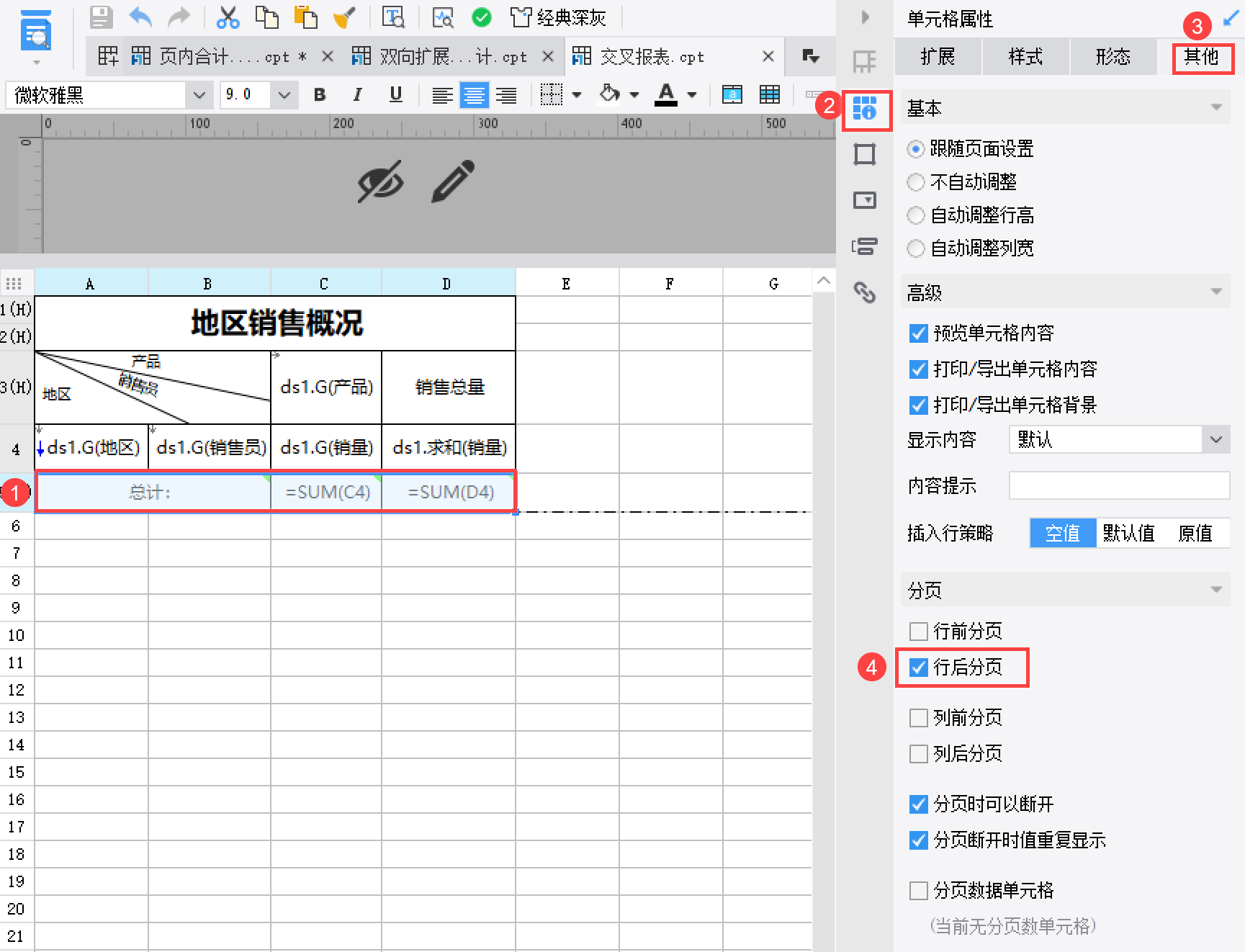Image resolution: width=1245 pixels, height=952 pixels.
Task: Enable 列后分页 checkbox
Action: (x=919, y=754)
